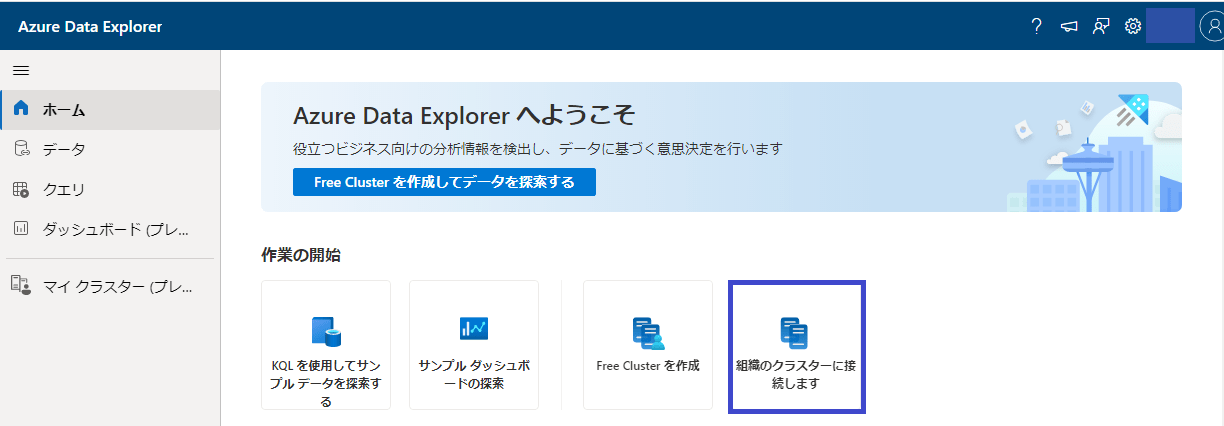Open the マイ クラスター (プレ... navigation item
The height and width of the screenshot is (426, 1224).
(110, 286)
